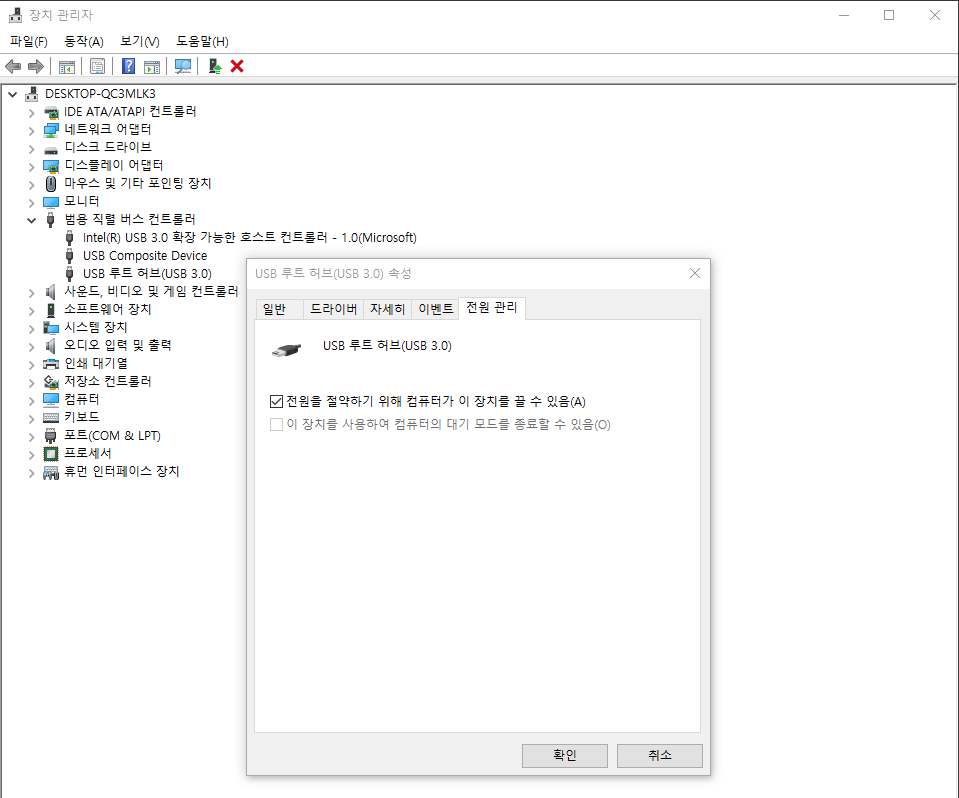Click the scan for hardware changes icon
This screenshot has width=959, height=798.
click(182, 66)
